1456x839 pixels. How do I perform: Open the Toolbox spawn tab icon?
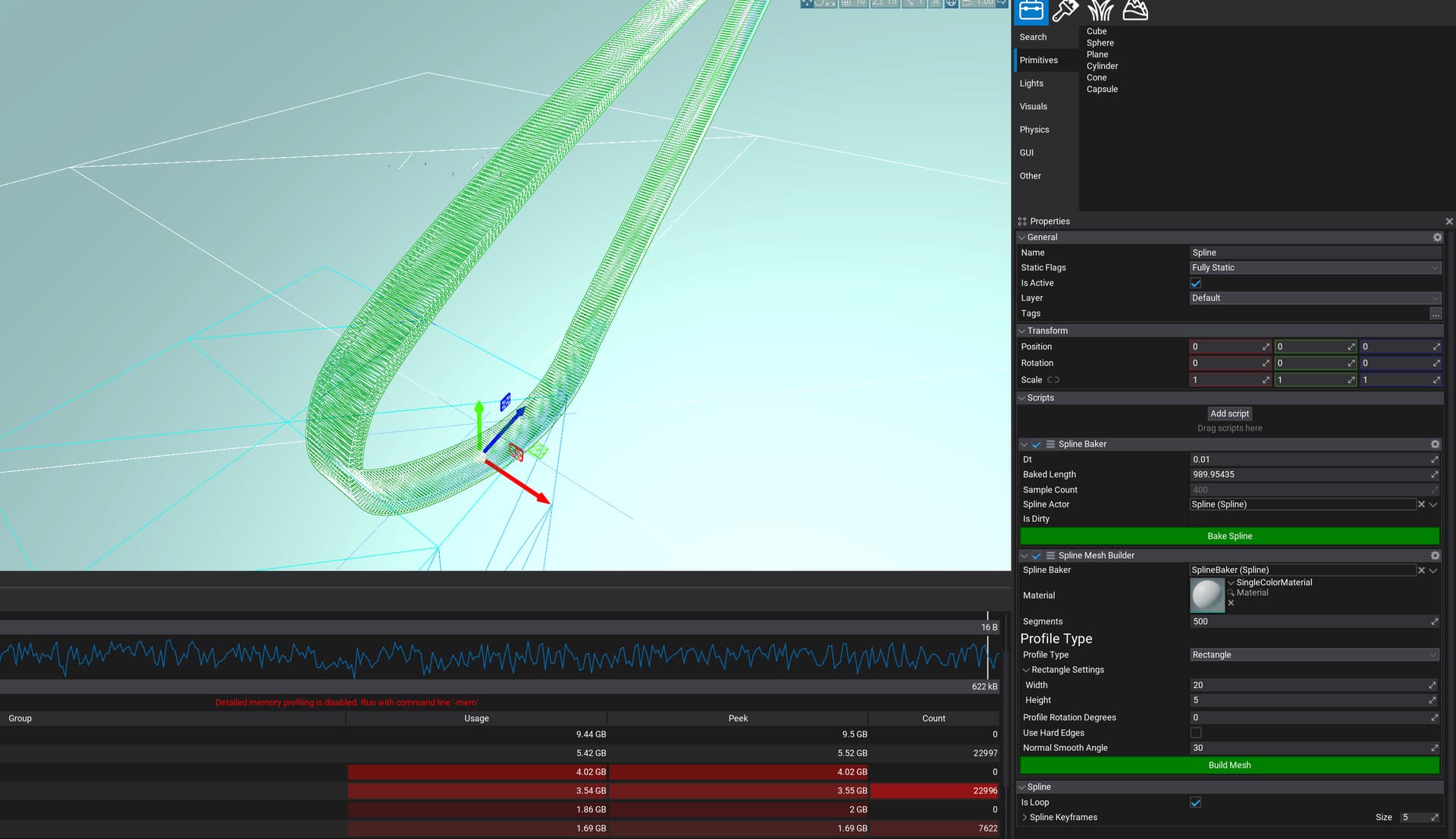click(1031, 11)
